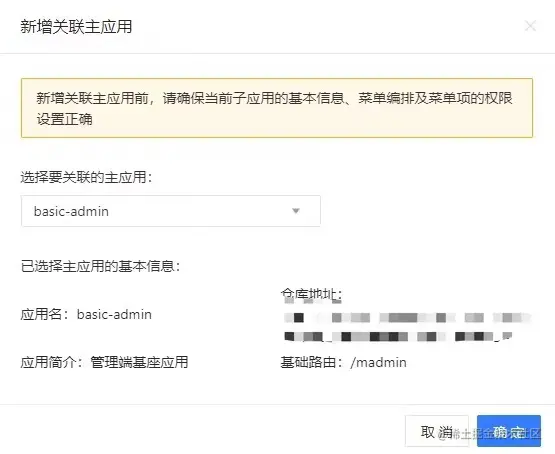Close the 新增关联主应用 dialog
Image resolution: width=555 pixels, height=454 pixels.
click(530, 26)
